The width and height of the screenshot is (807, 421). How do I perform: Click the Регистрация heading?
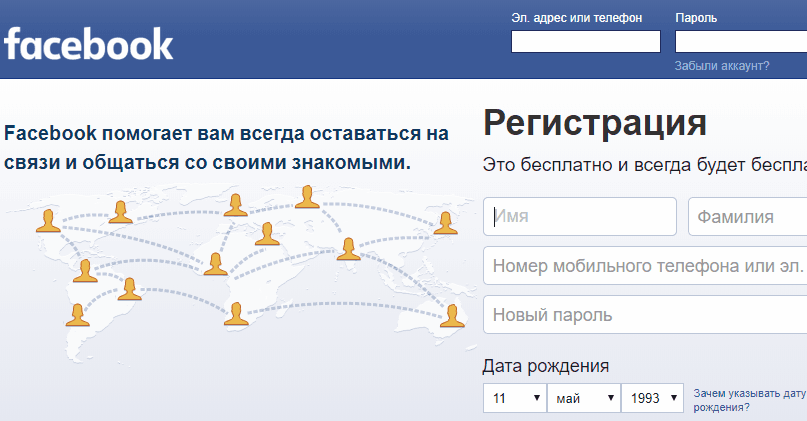(x=595, y=123)
